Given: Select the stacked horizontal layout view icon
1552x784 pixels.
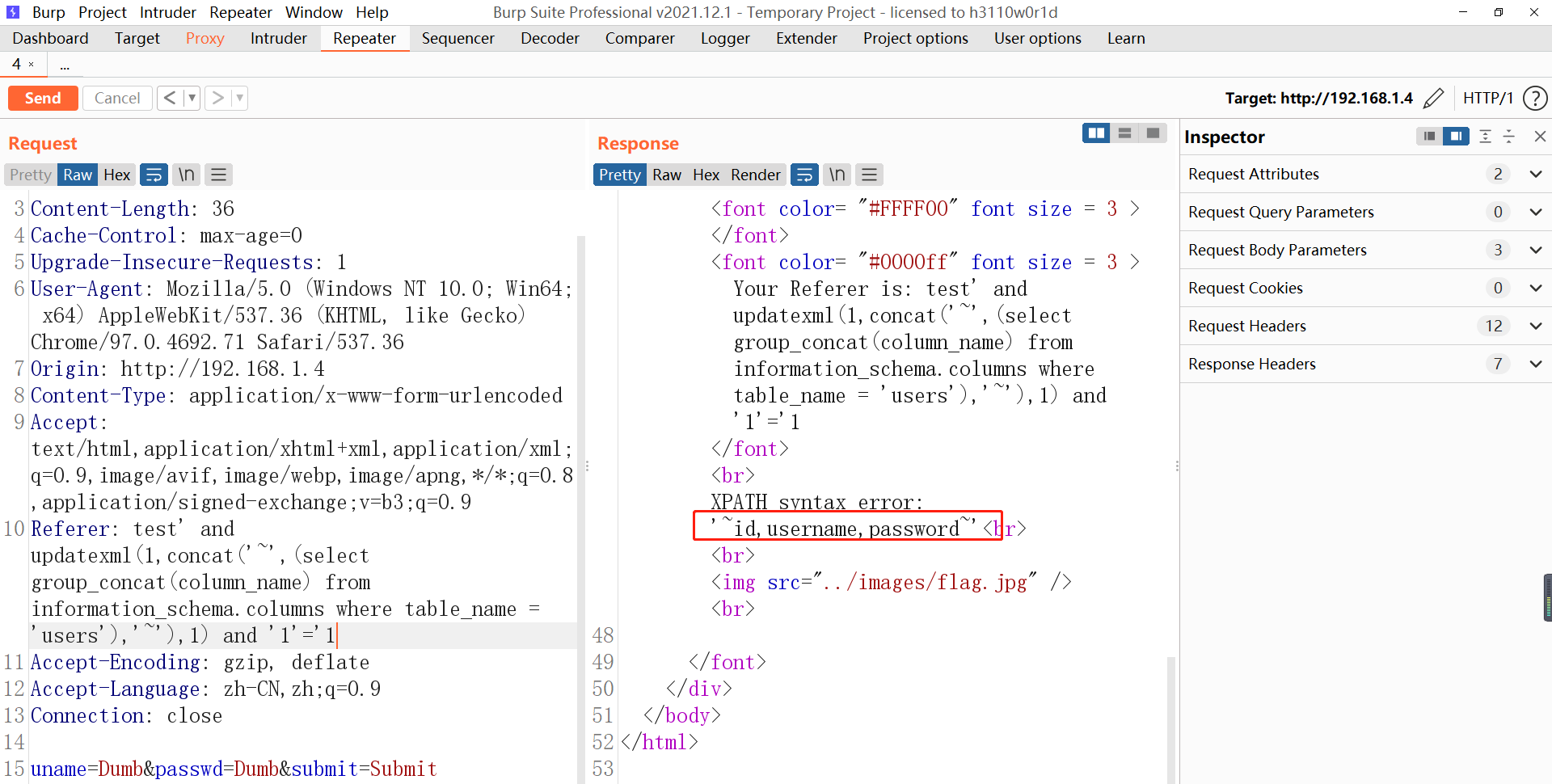Looking at the screenshot, I should [x=1124, y=133].
